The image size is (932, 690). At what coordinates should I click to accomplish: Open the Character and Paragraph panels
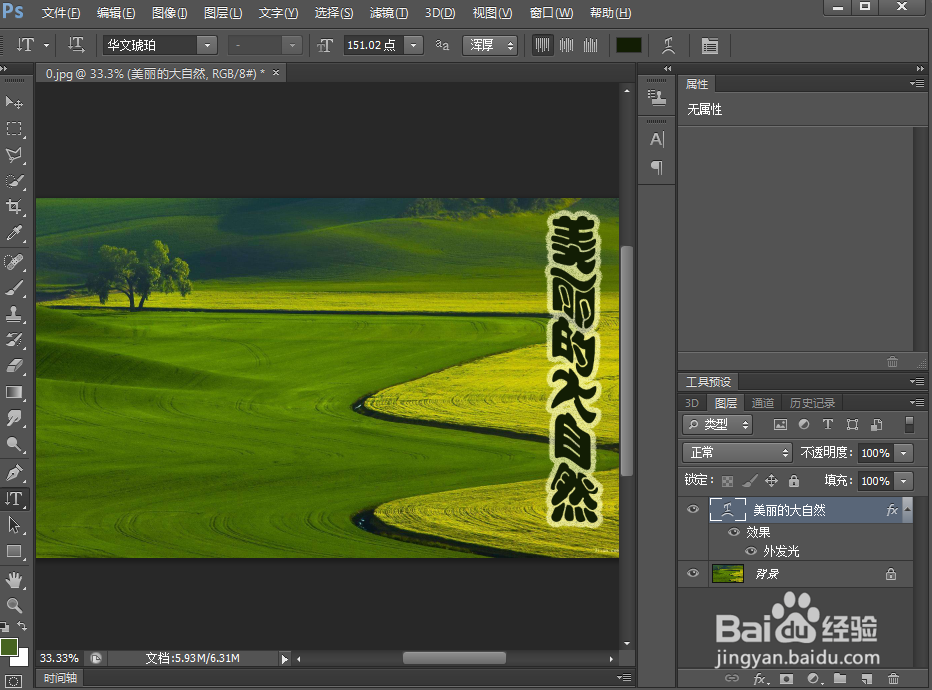pos(709,45)
